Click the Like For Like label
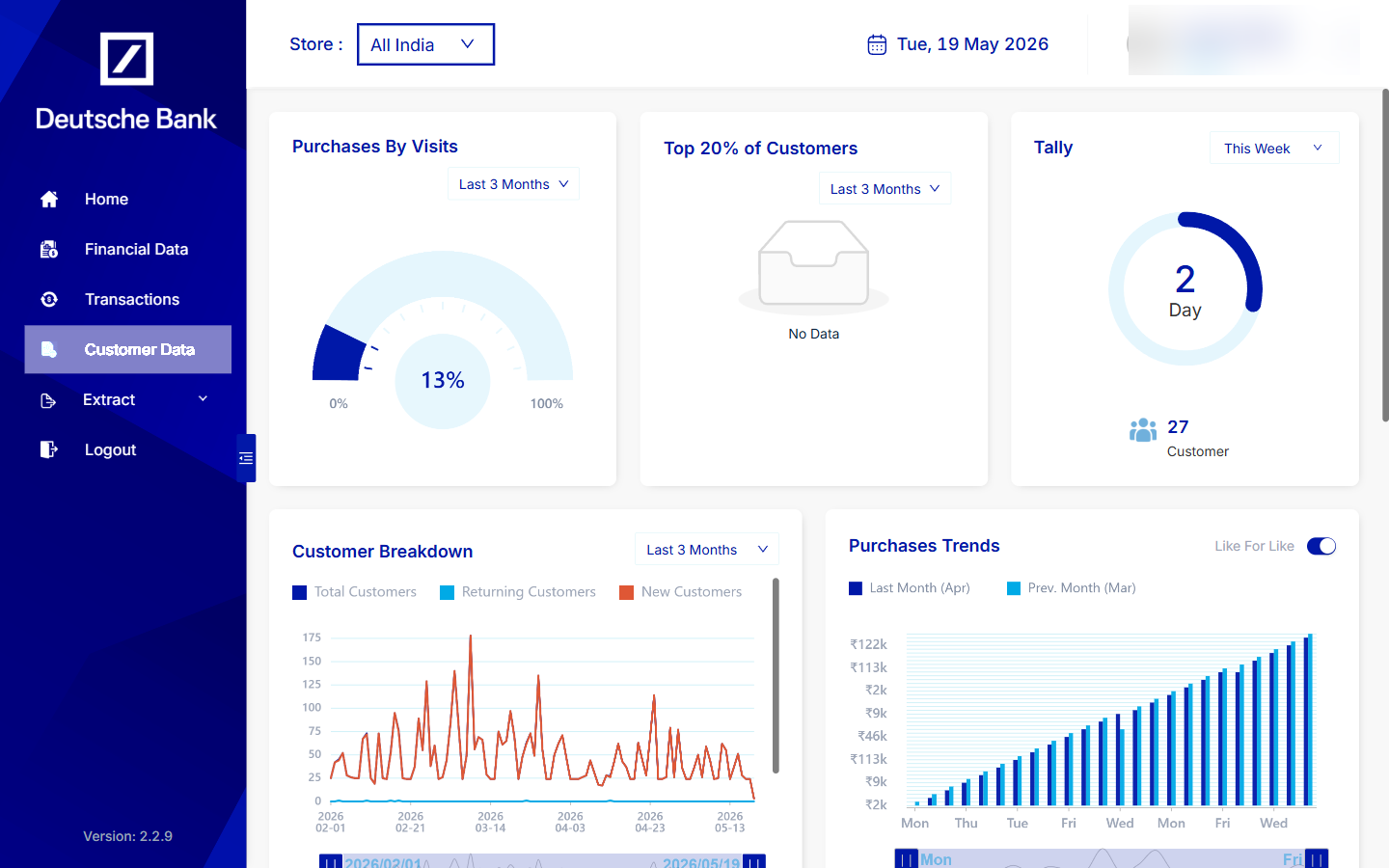 click(1254, 546)
